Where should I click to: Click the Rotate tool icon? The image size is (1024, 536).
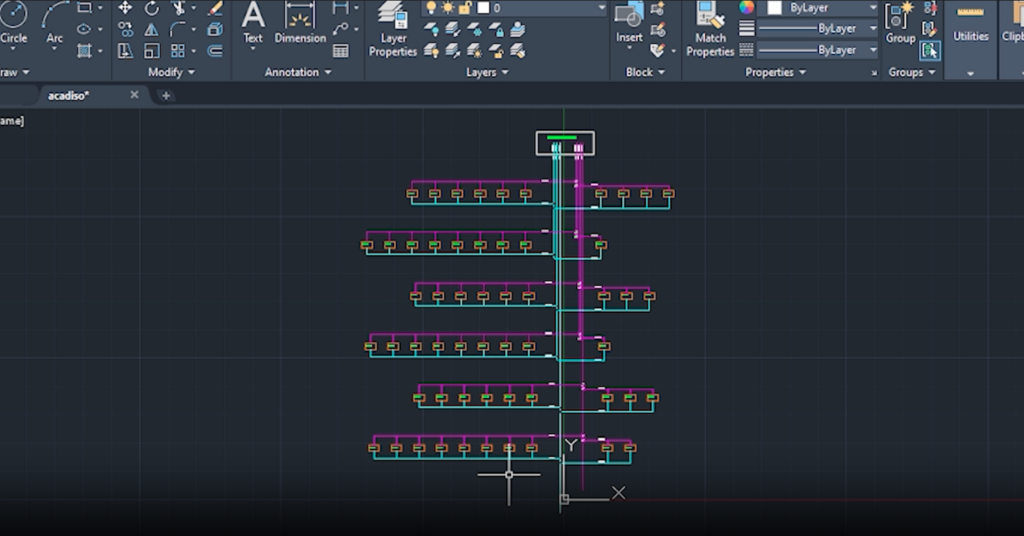tap(152, 8)
